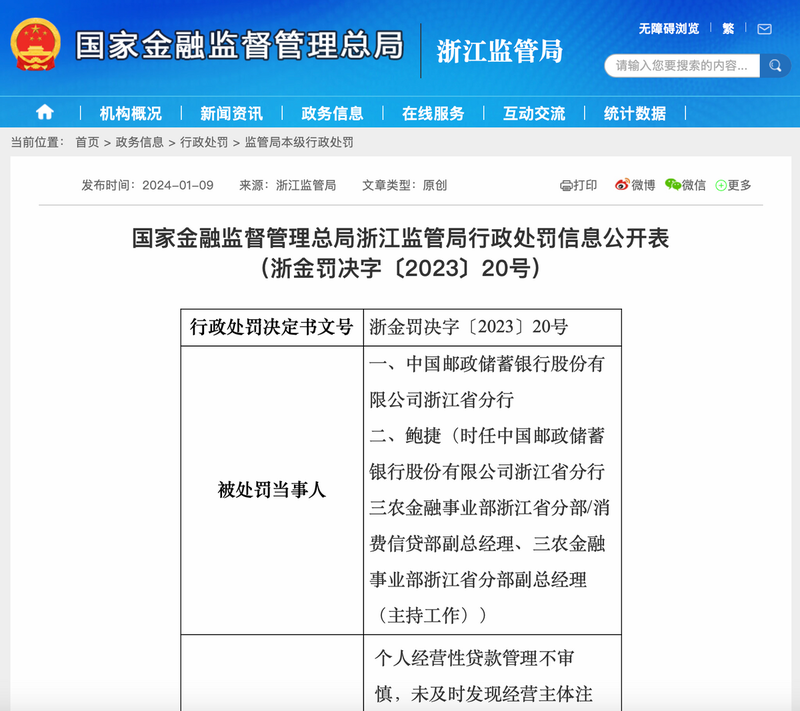Open the 在线服务 menu
The height and width of the screenshot is (711, 800).
(433, 113)
